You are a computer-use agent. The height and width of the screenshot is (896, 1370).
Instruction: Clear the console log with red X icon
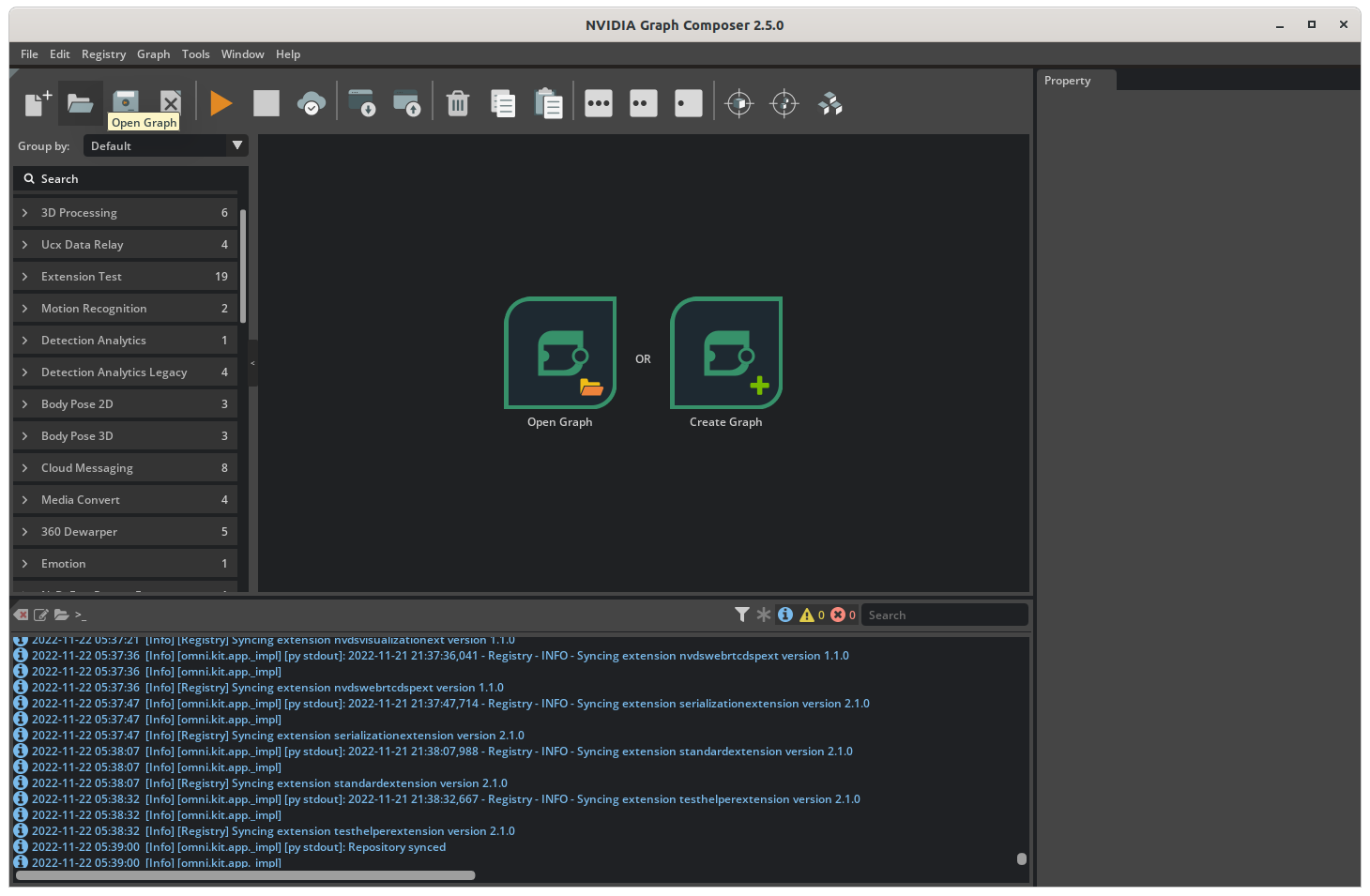(x=22, y=615)
